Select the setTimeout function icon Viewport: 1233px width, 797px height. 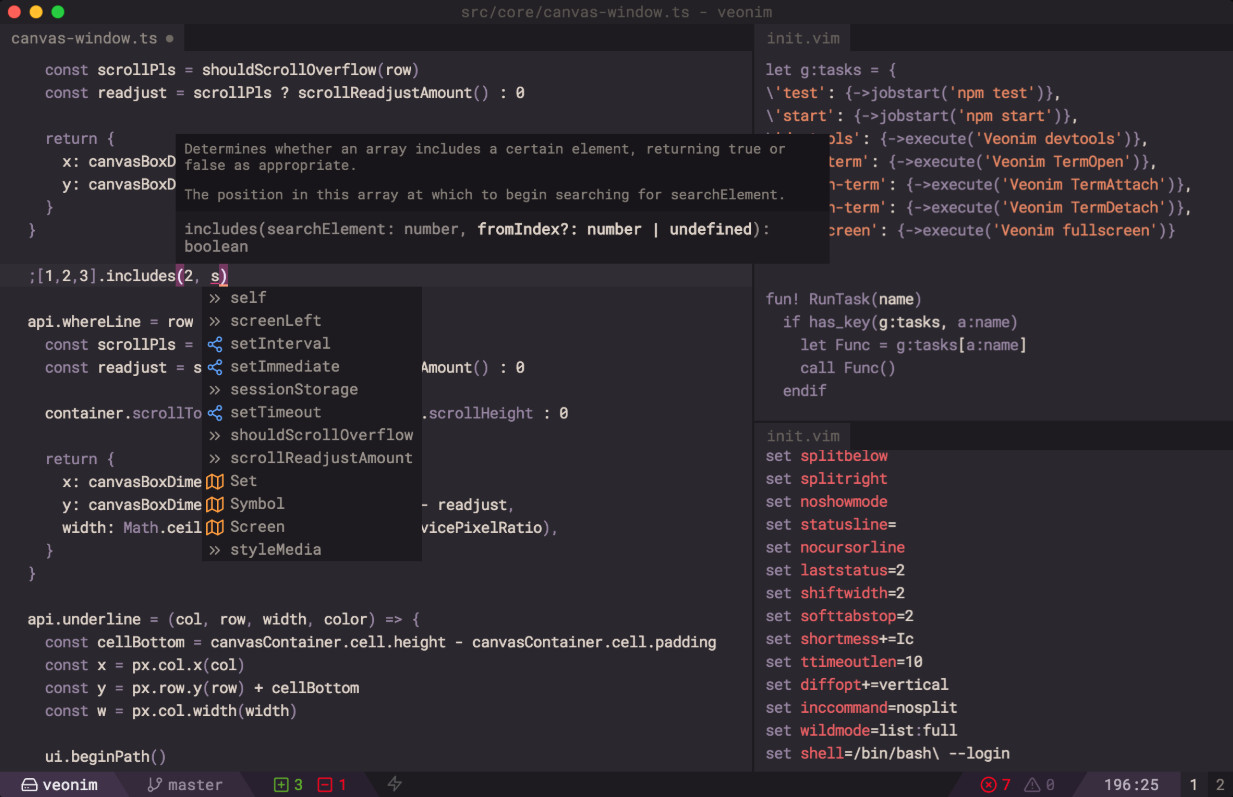pyautogui.click(x=215, y=413)
